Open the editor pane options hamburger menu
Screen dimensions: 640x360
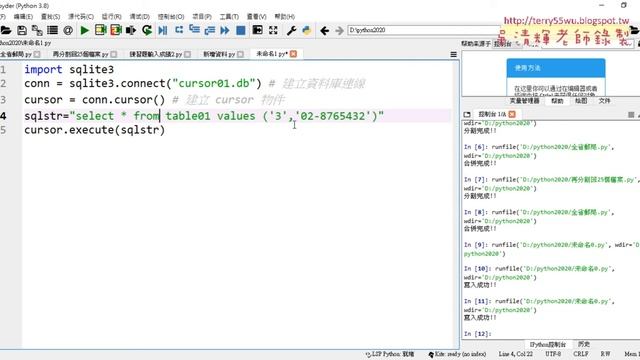[x=453, y=54]
